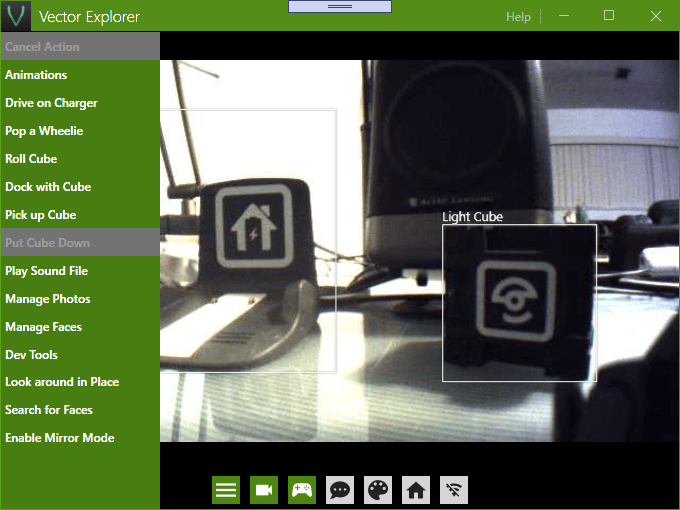Select Drive on Charger
680x510 pixels.
pos(80,103)
